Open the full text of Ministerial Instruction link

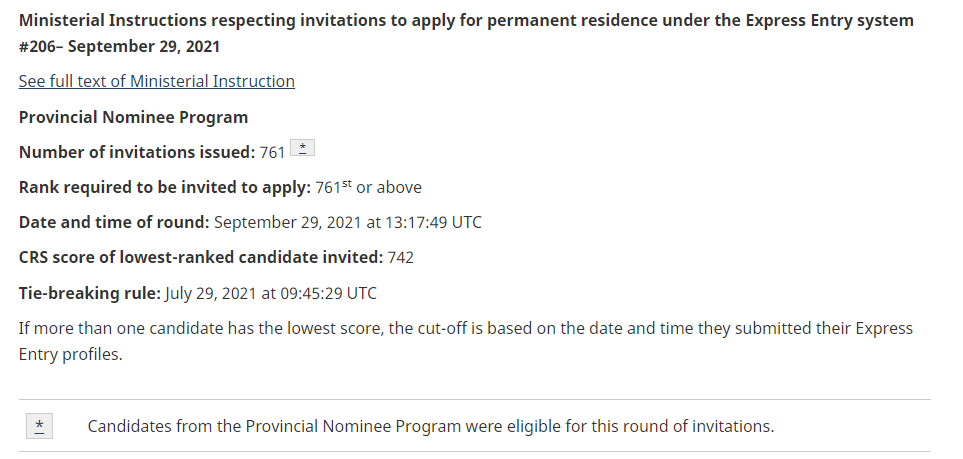coord(156,81)
